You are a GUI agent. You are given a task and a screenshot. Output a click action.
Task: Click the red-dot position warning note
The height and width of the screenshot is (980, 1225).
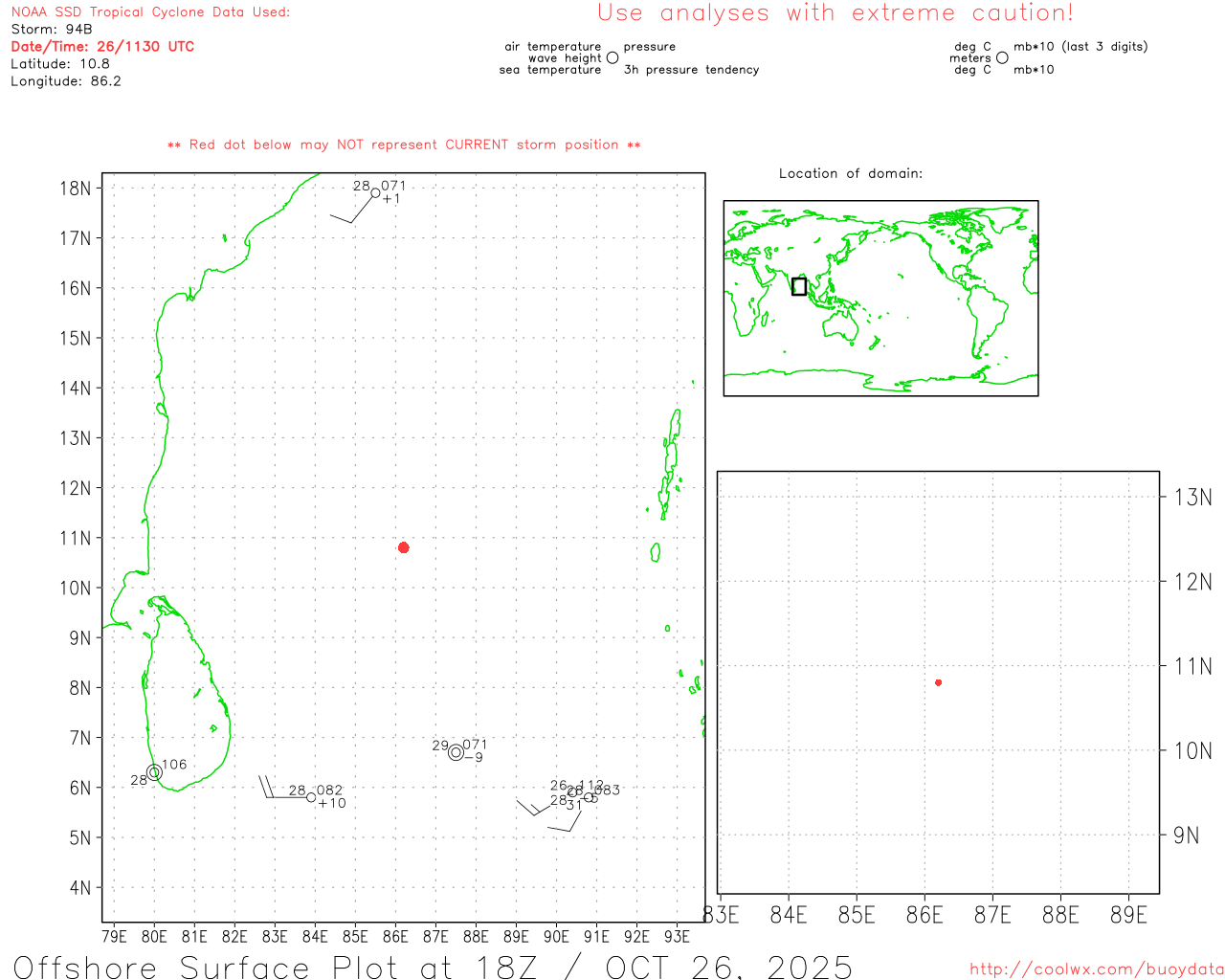404,145
